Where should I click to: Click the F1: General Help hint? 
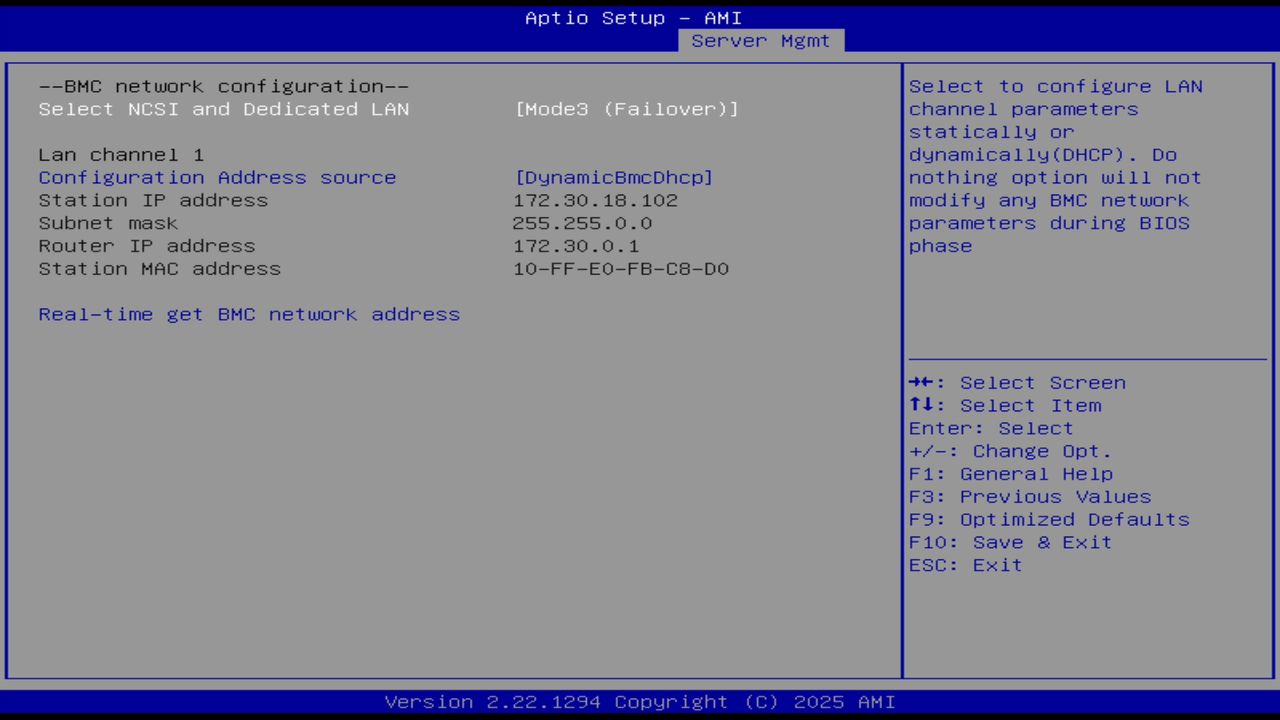1011,474
